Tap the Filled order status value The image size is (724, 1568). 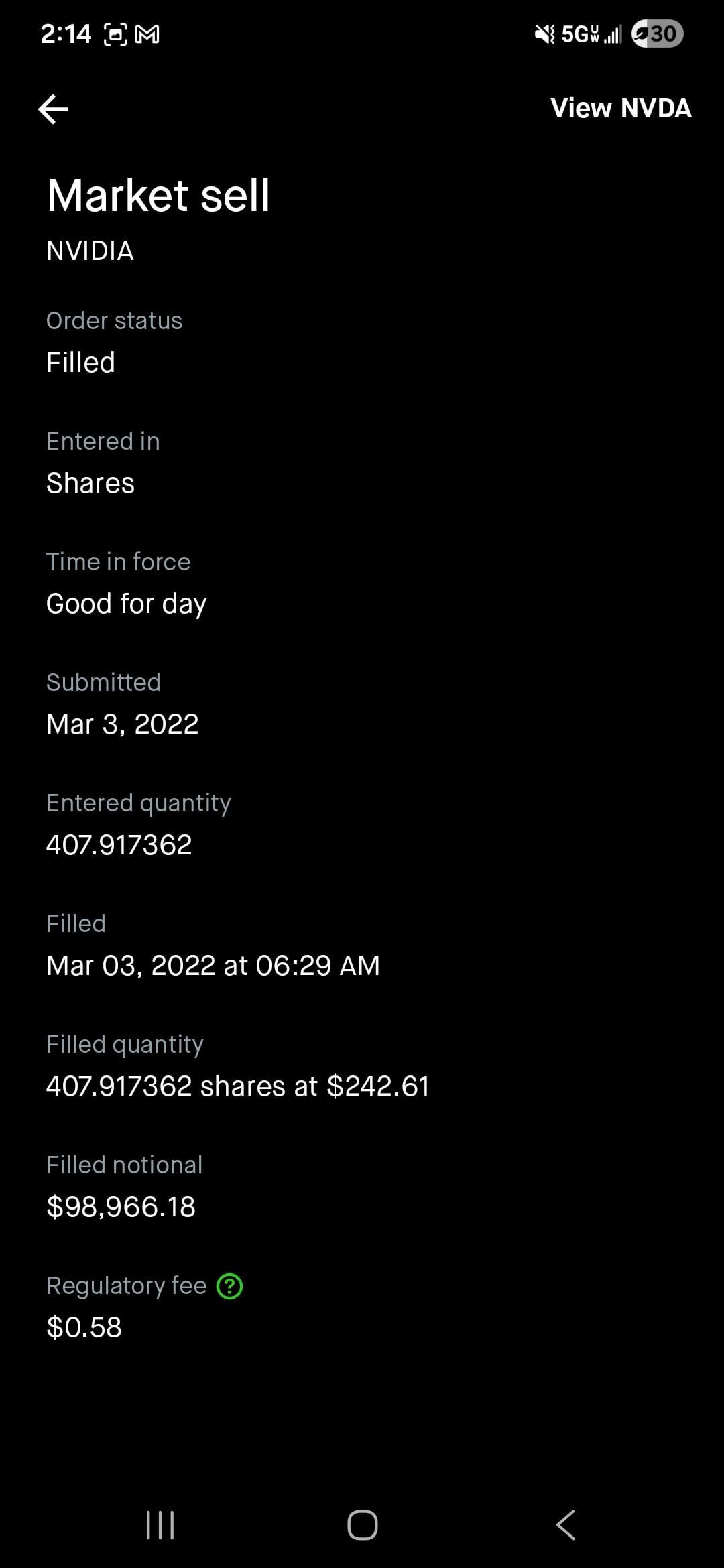click(80, 363)
